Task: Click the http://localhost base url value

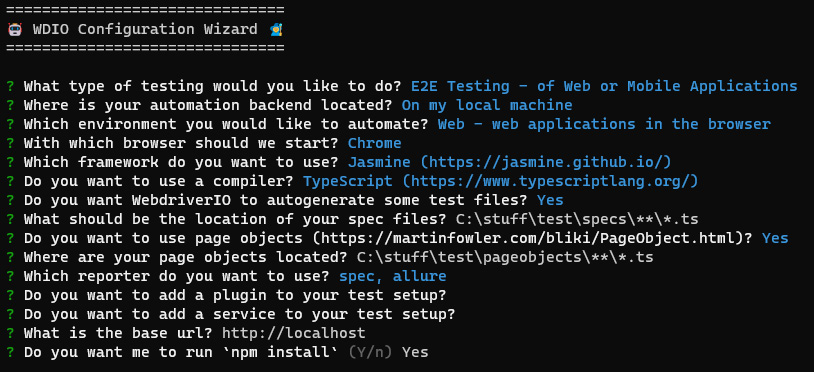Action: (294, 334)
